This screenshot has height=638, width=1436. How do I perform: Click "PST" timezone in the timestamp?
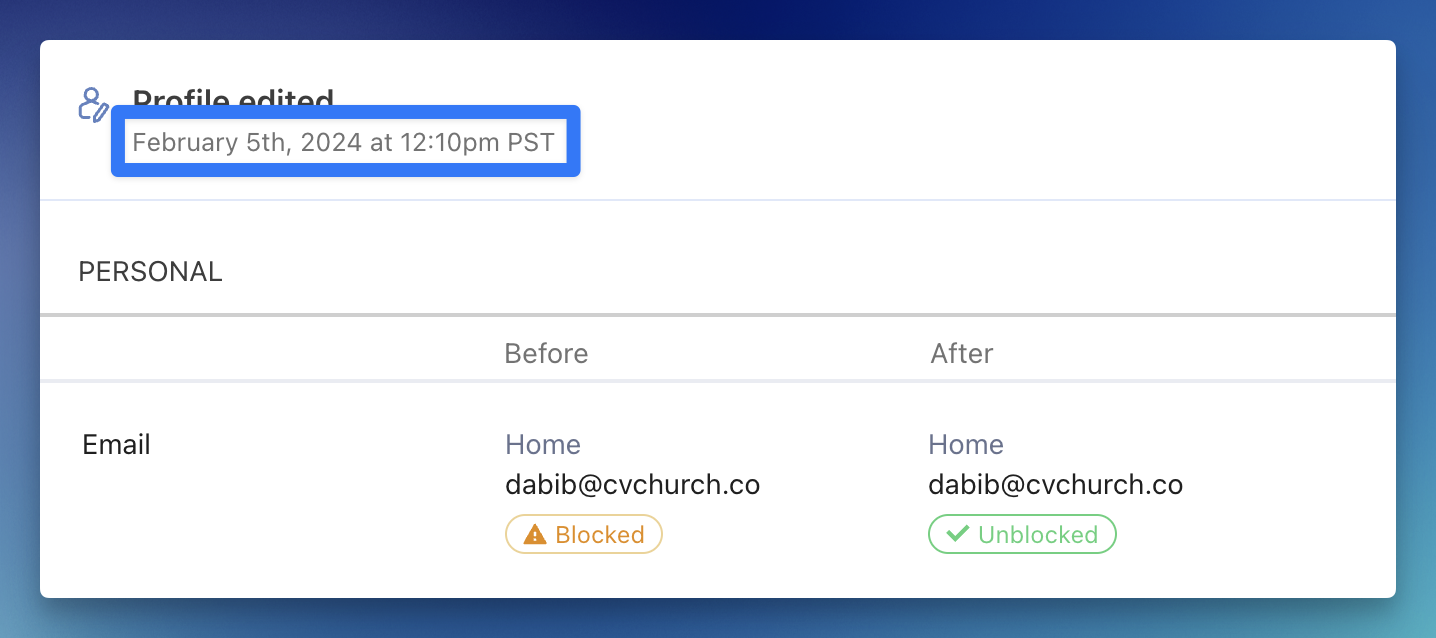tap(531, 142)
